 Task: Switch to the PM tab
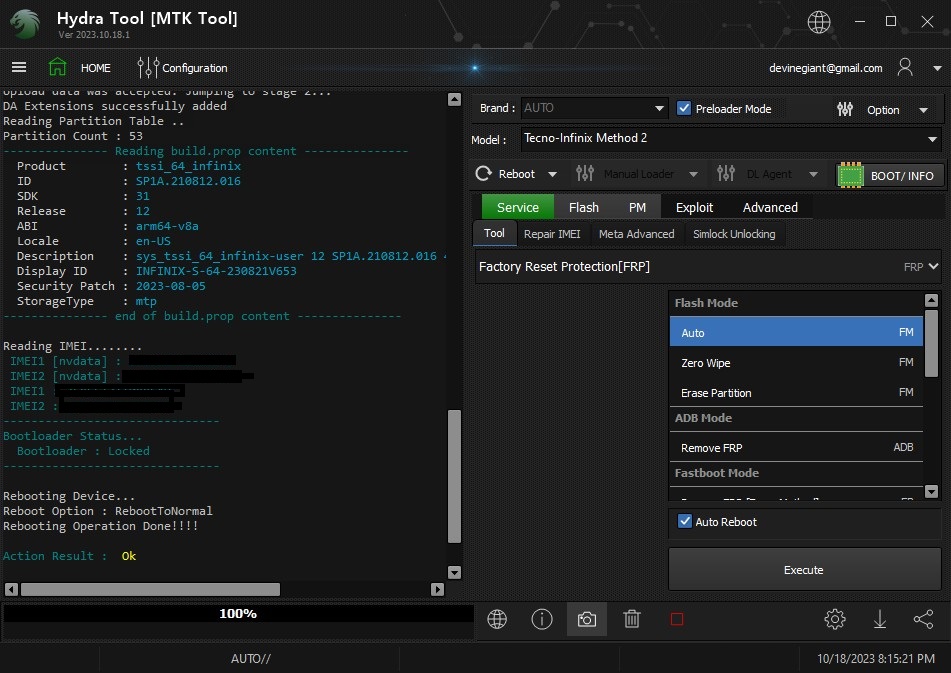(x=637, y=207)
